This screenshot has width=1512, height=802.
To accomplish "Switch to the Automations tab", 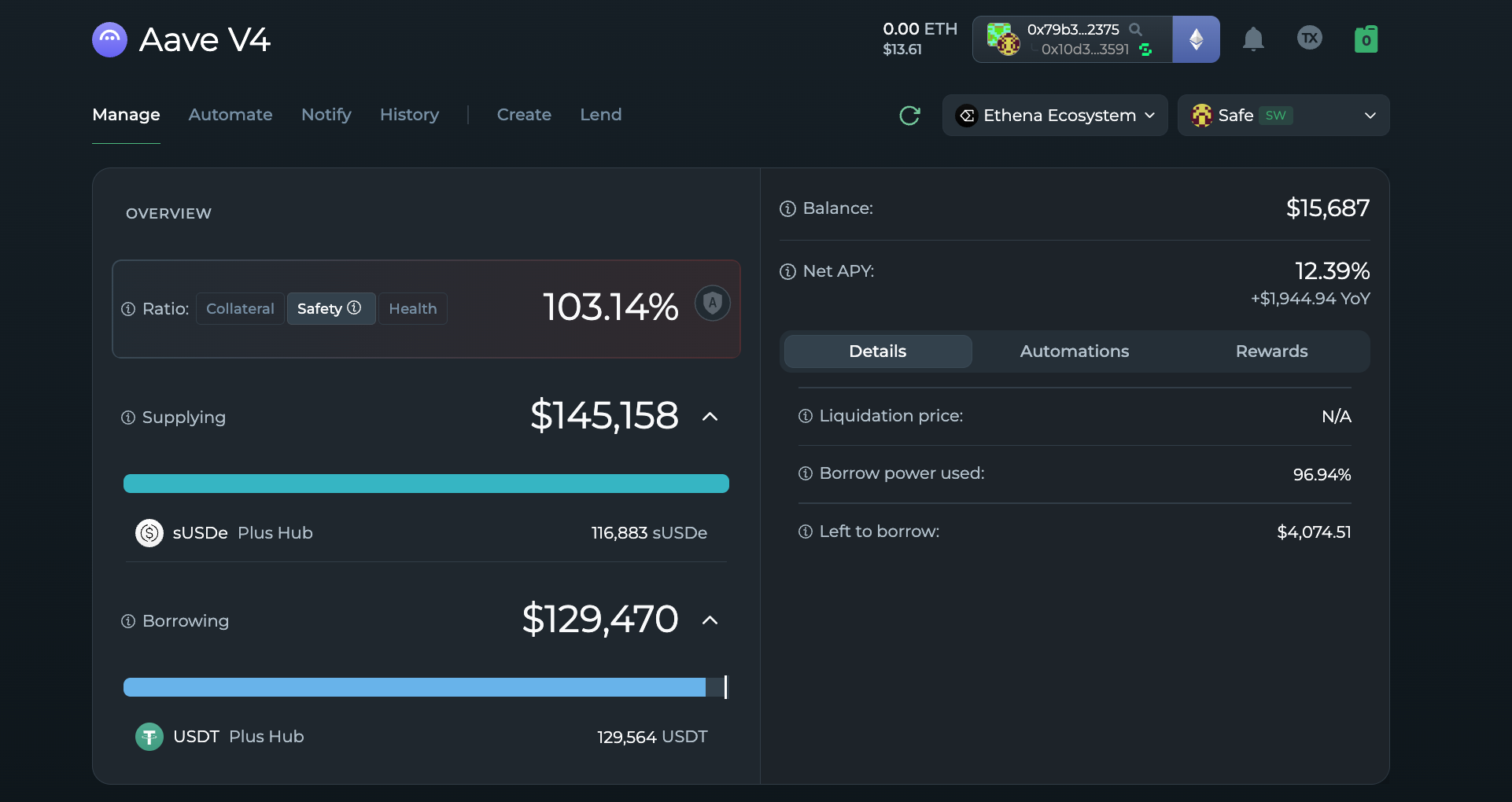I will point(1074,351).
